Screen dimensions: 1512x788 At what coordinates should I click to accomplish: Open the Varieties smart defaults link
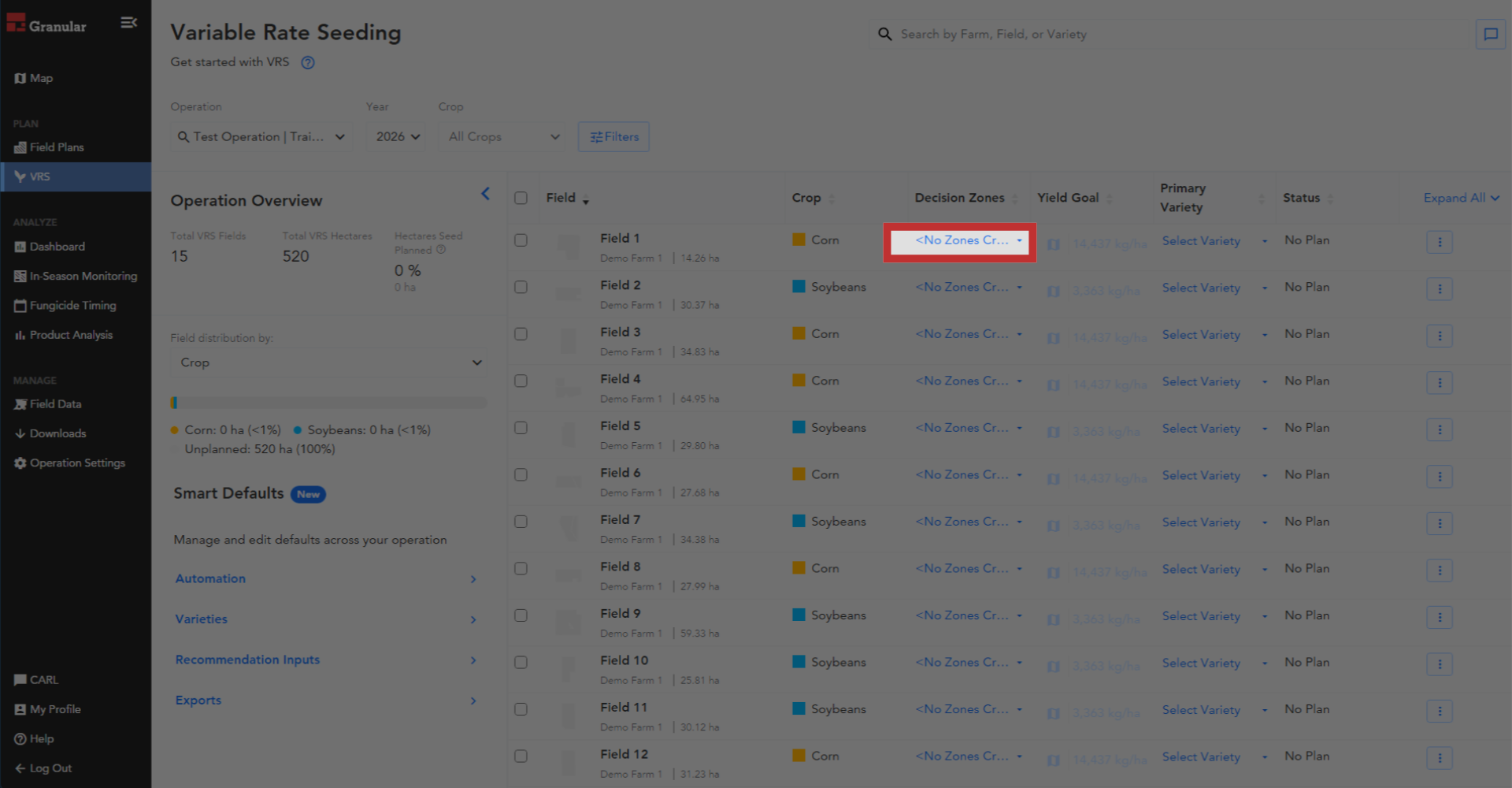(x=326, y=619)
